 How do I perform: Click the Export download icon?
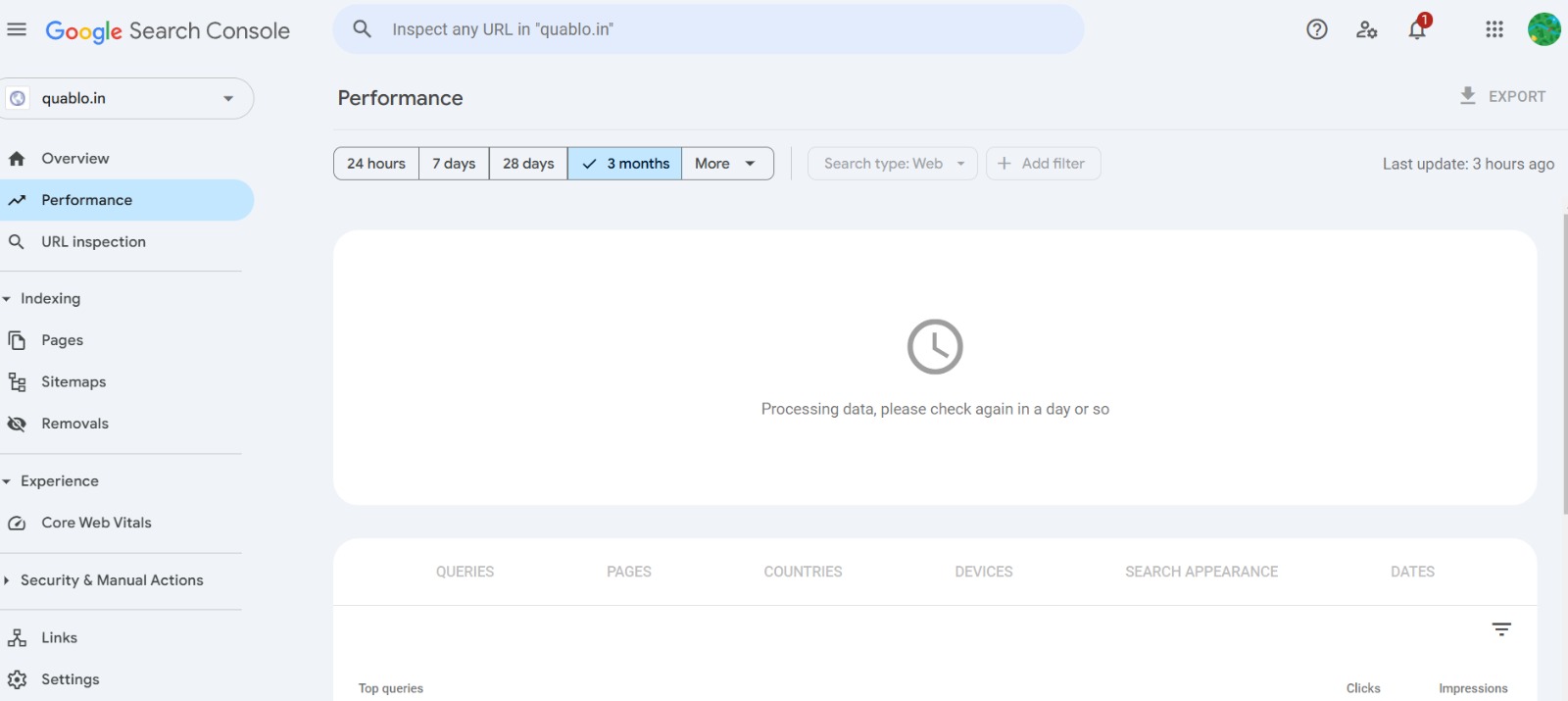click(1468, 95)
